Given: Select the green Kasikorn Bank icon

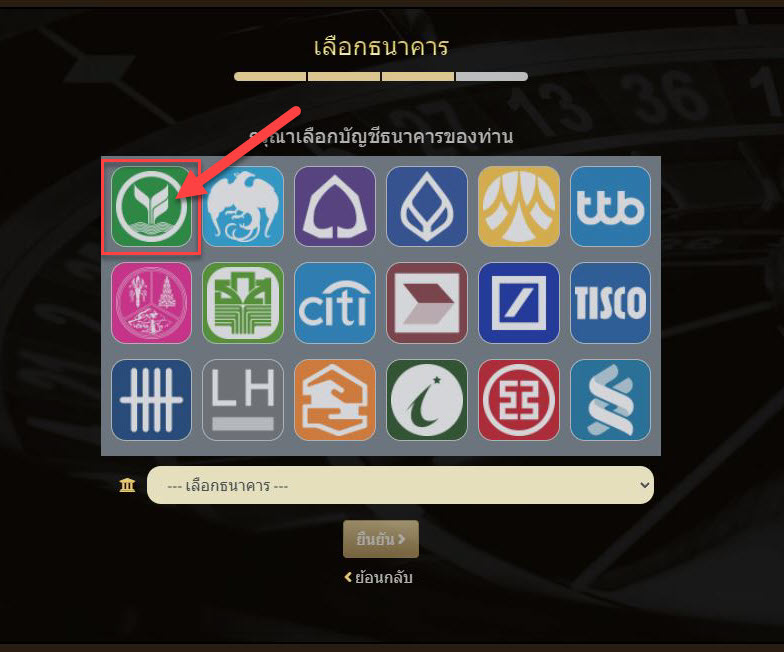Looking at the screenshot, I should coord(151,206).
